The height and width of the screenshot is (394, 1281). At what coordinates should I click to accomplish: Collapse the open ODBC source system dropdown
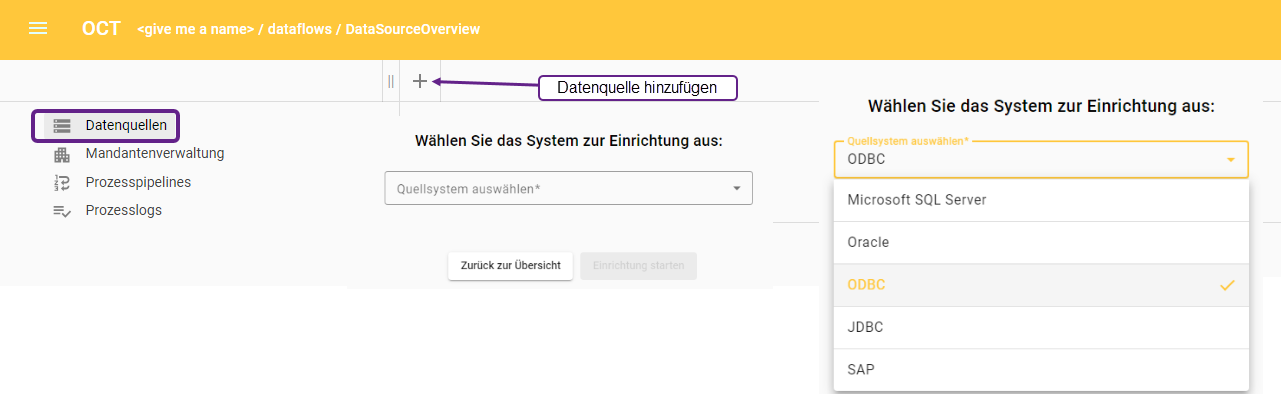[x=1230, y=159]
